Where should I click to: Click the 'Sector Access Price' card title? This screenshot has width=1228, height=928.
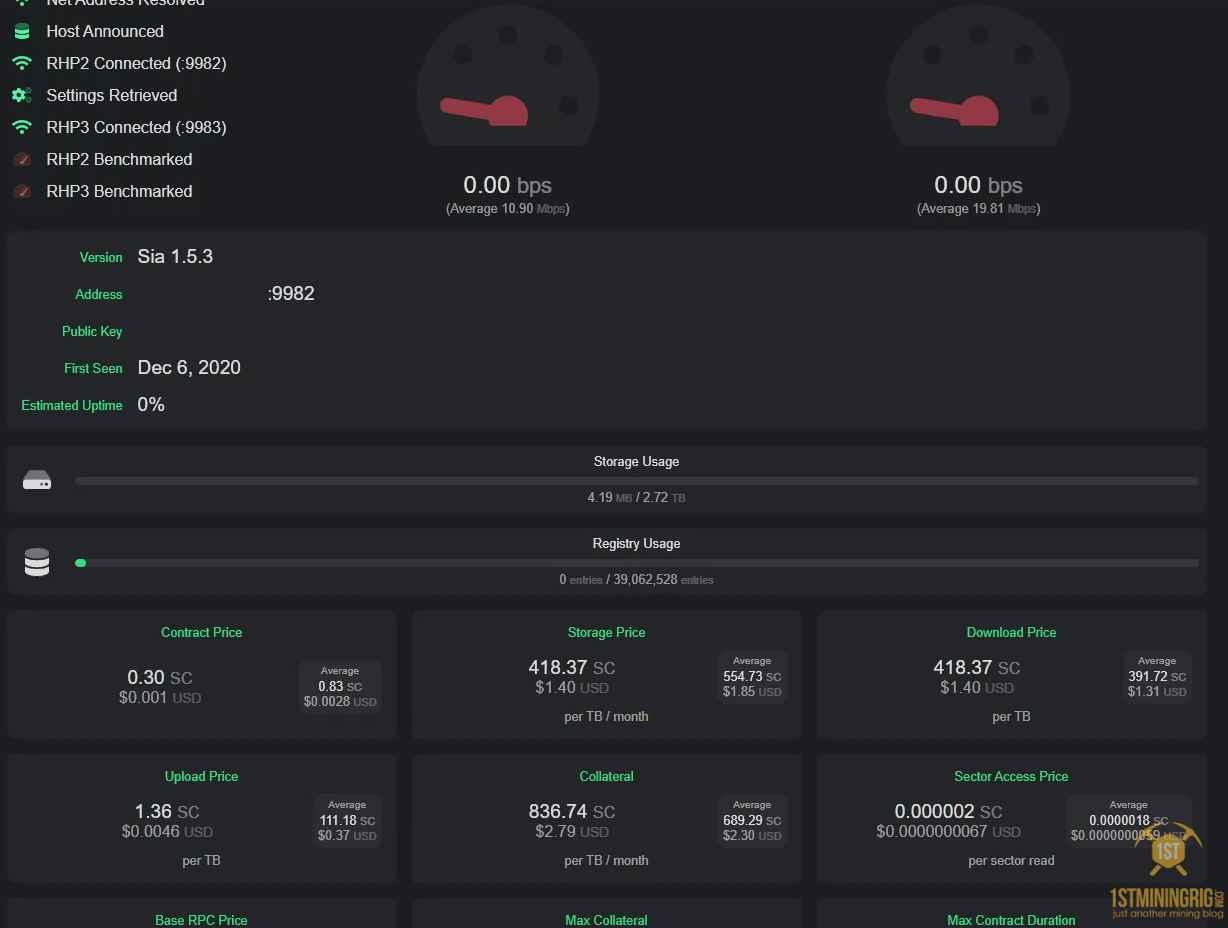[1011, 776]
